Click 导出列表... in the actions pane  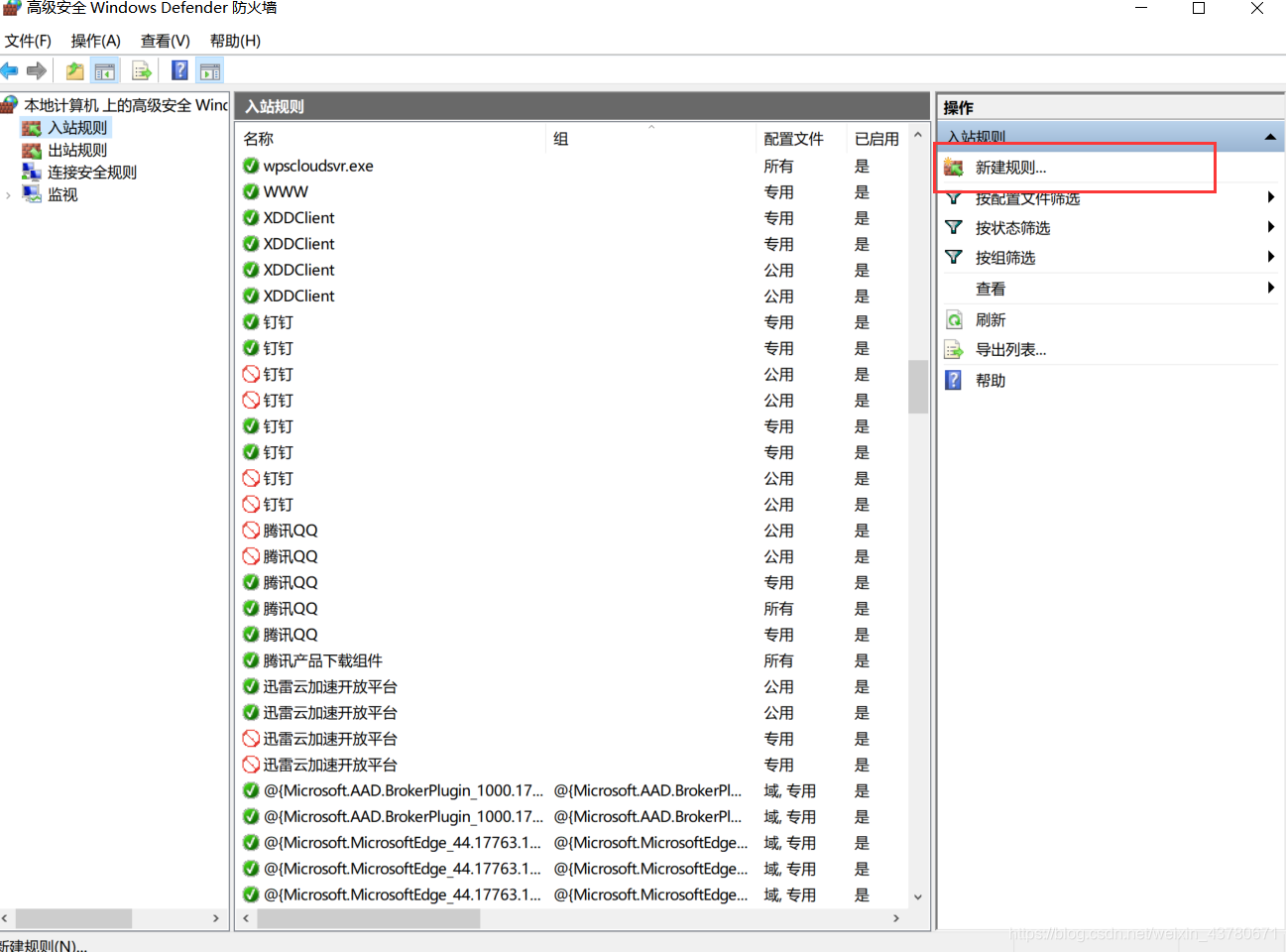[x=1010, y=349]
